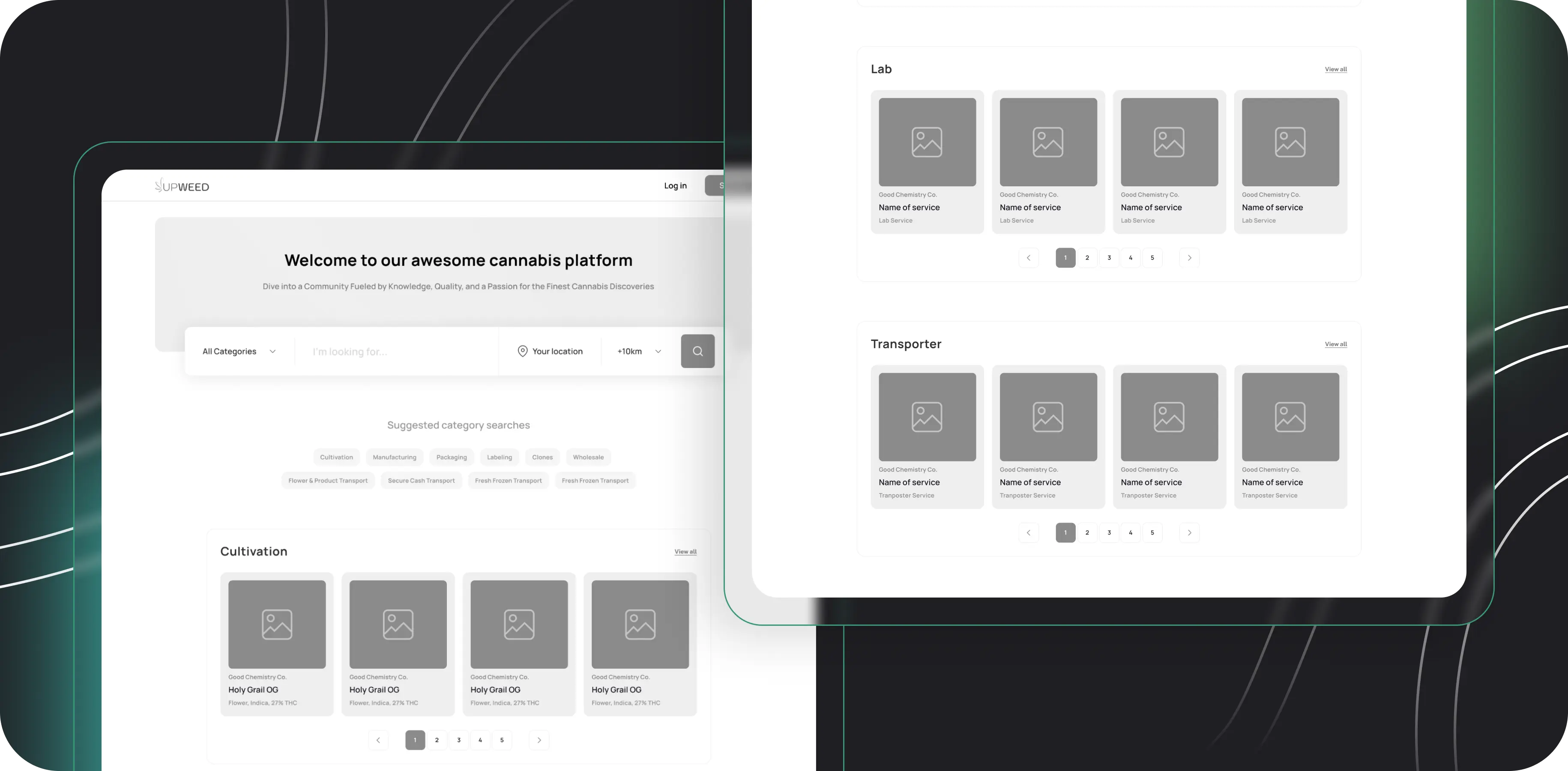Select the Wholesale category chip
Viewport: 1568px width, 771px height.
[588, 457]
